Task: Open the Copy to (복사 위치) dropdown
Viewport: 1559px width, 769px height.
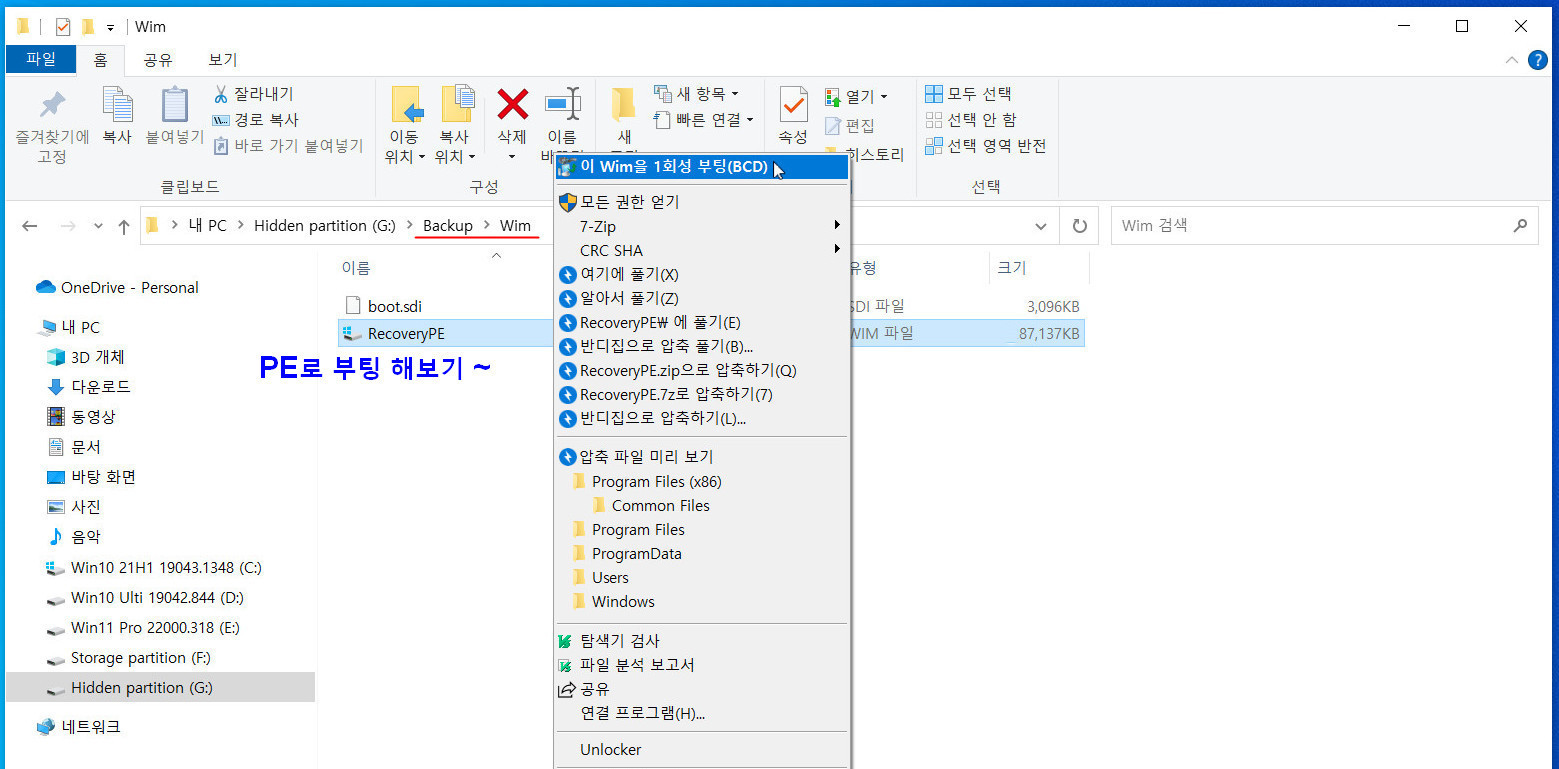Action: point(455,157)
